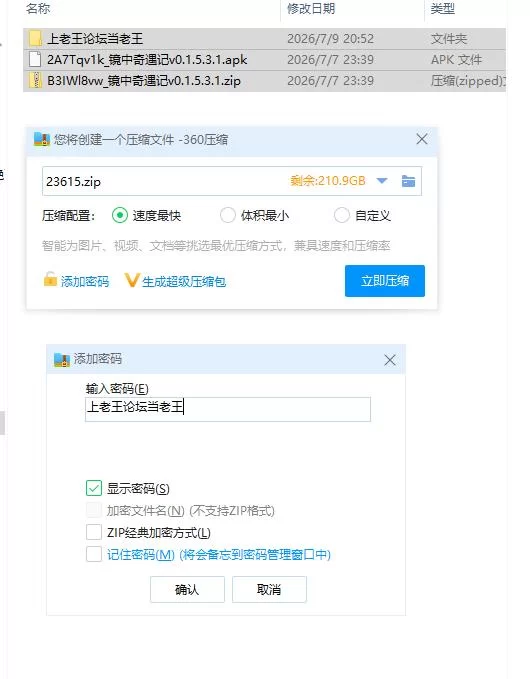Open the 添加密码 link

(x=85, y=281)
